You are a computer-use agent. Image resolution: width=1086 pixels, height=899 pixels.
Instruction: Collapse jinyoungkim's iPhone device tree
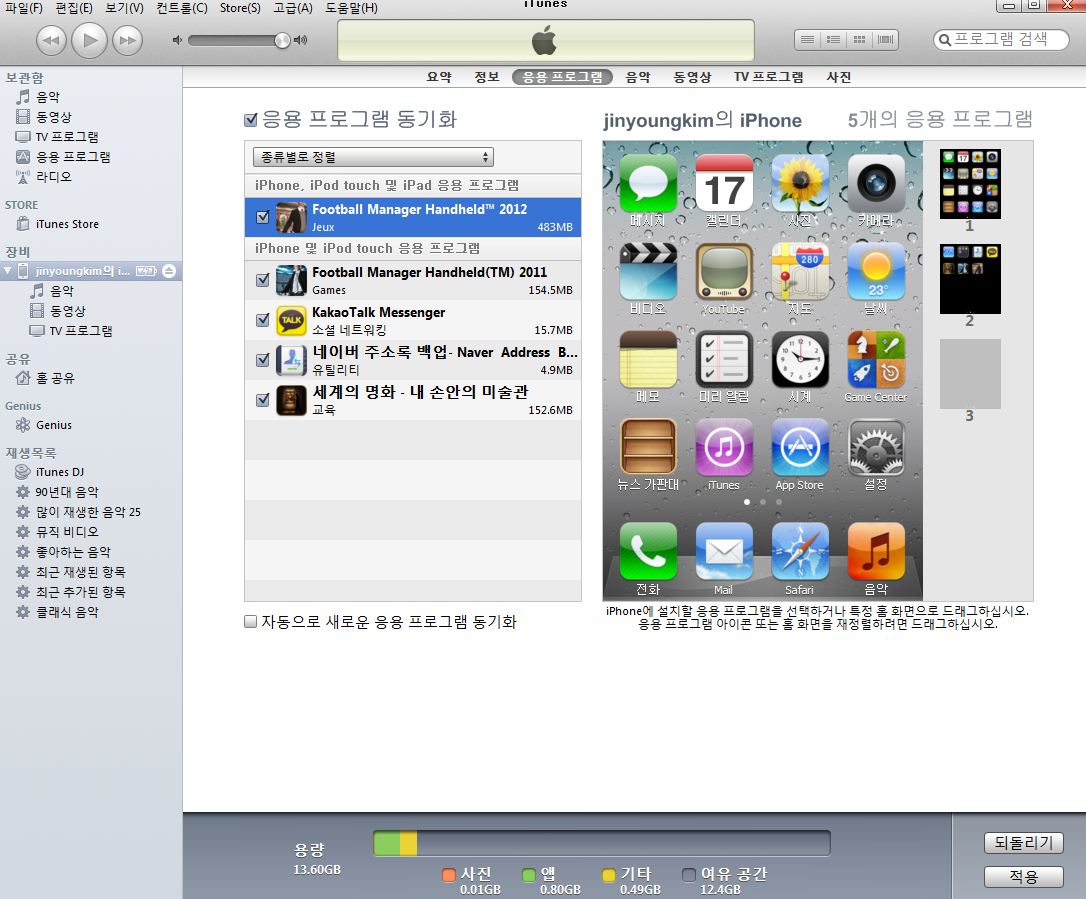pyautogui.click(x=8, y=271)
